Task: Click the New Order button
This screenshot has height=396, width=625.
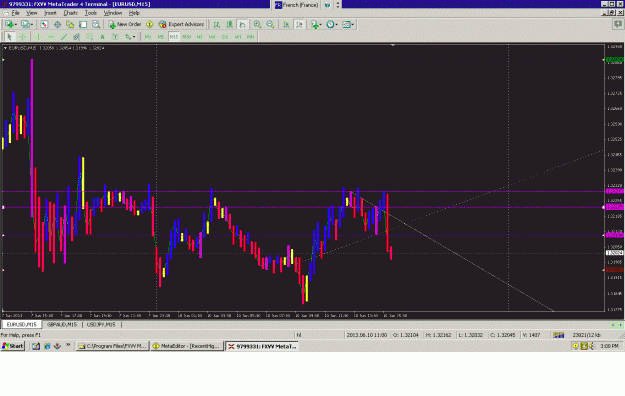Action: [125, 24]
